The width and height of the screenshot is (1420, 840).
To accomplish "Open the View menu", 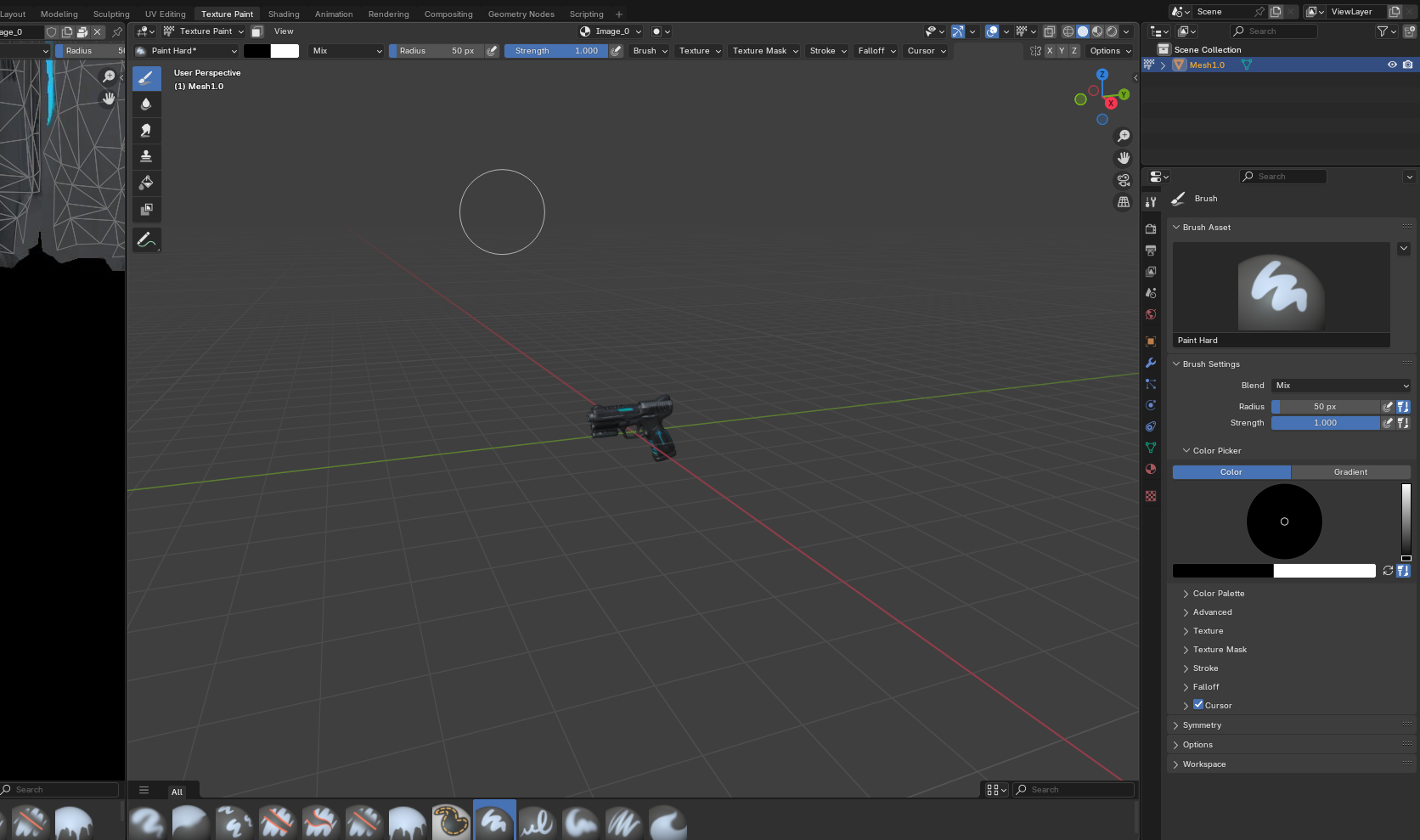I will pos(284,31).
